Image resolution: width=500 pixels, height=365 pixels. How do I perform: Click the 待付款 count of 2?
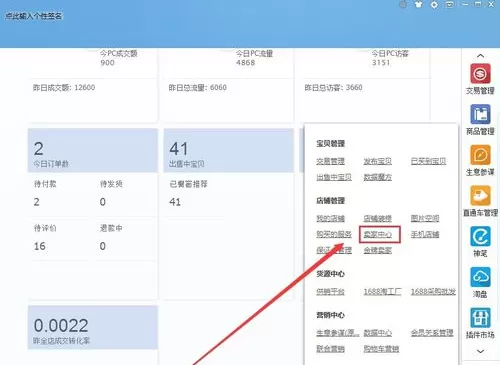[37, 202]
